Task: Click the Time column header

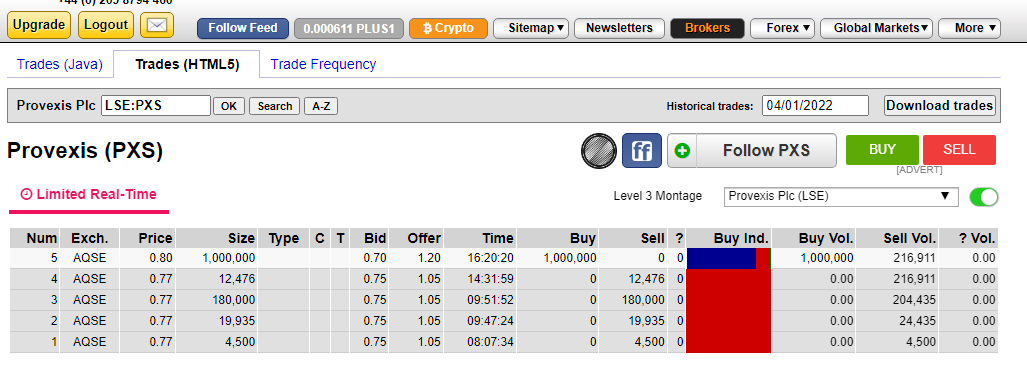Action: 479,238
